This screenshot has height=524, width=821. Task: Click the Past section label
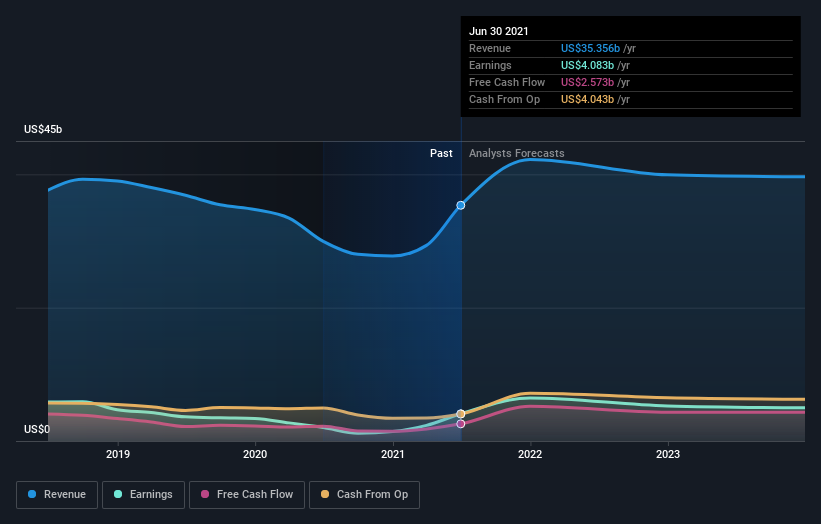click(441, 153)
